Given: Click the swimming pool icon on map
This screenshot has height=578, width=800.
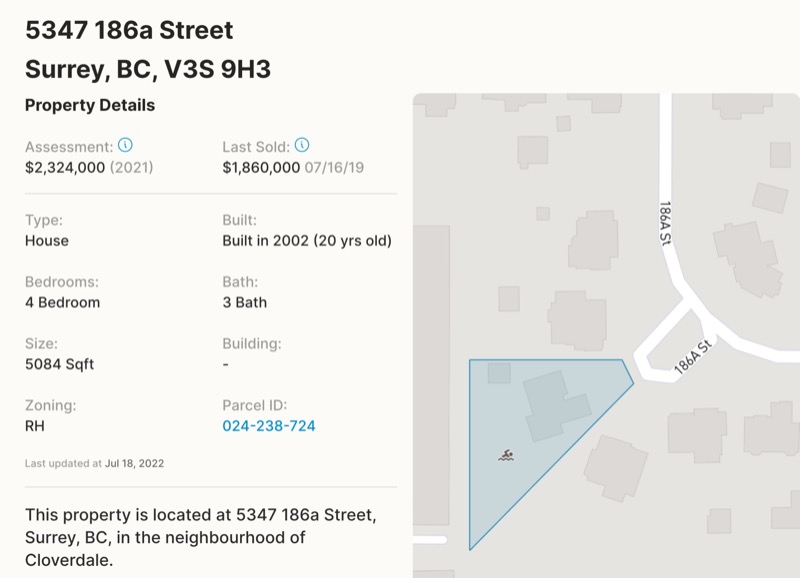Looking at the screenshot, I should (506, 456).
